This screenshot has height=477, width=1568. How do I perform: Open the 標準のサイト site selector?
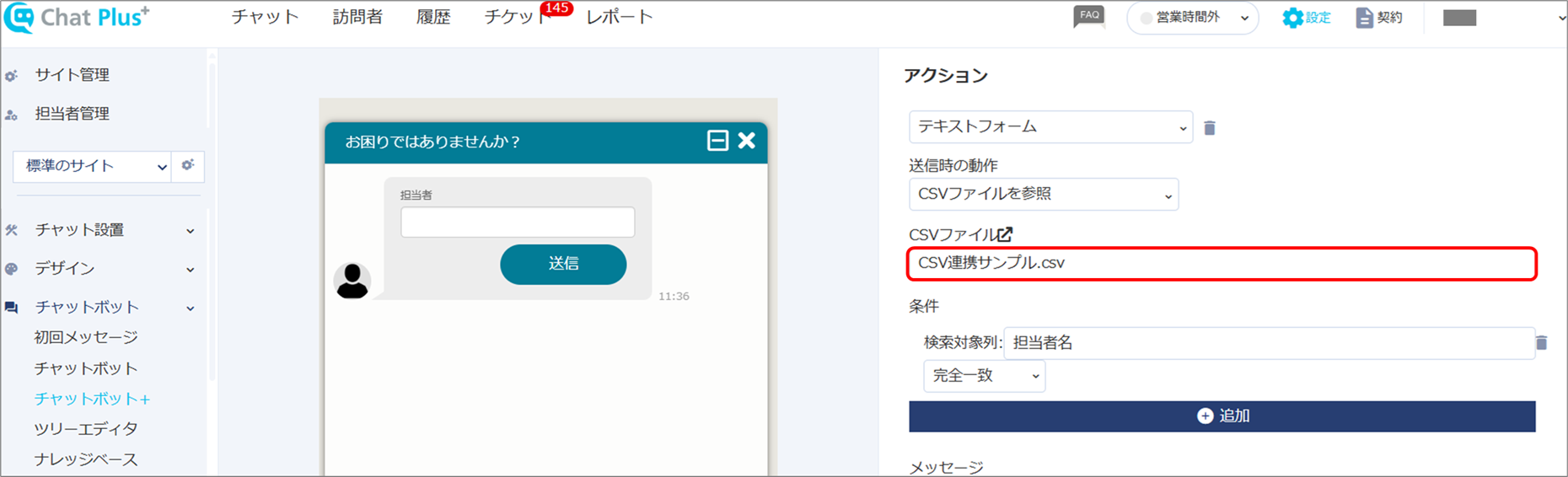(x=92, y=166)
